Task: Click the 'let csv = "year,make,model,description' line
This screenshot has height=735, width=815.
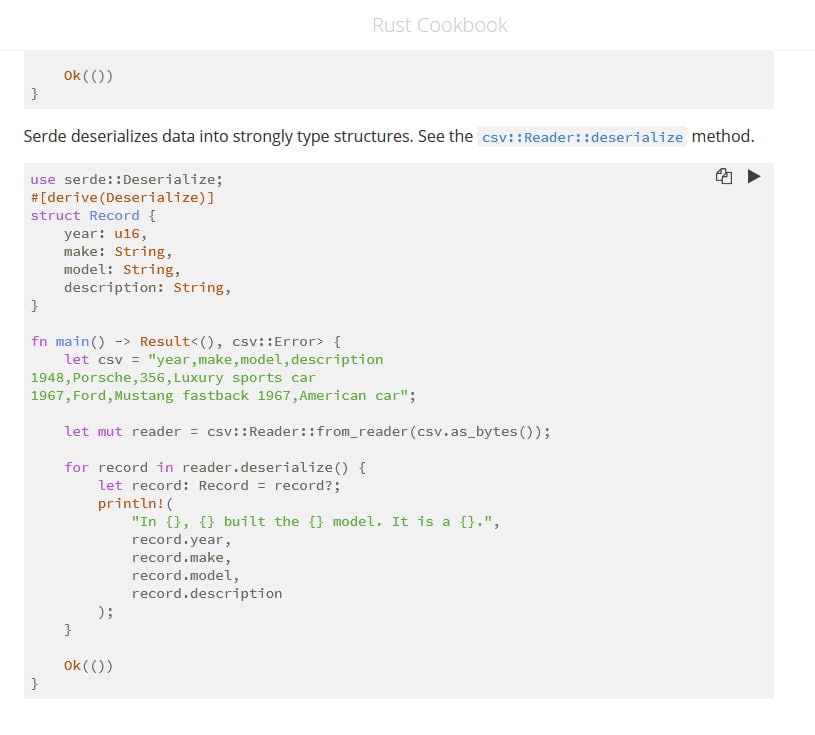Action: pos(224,360)
